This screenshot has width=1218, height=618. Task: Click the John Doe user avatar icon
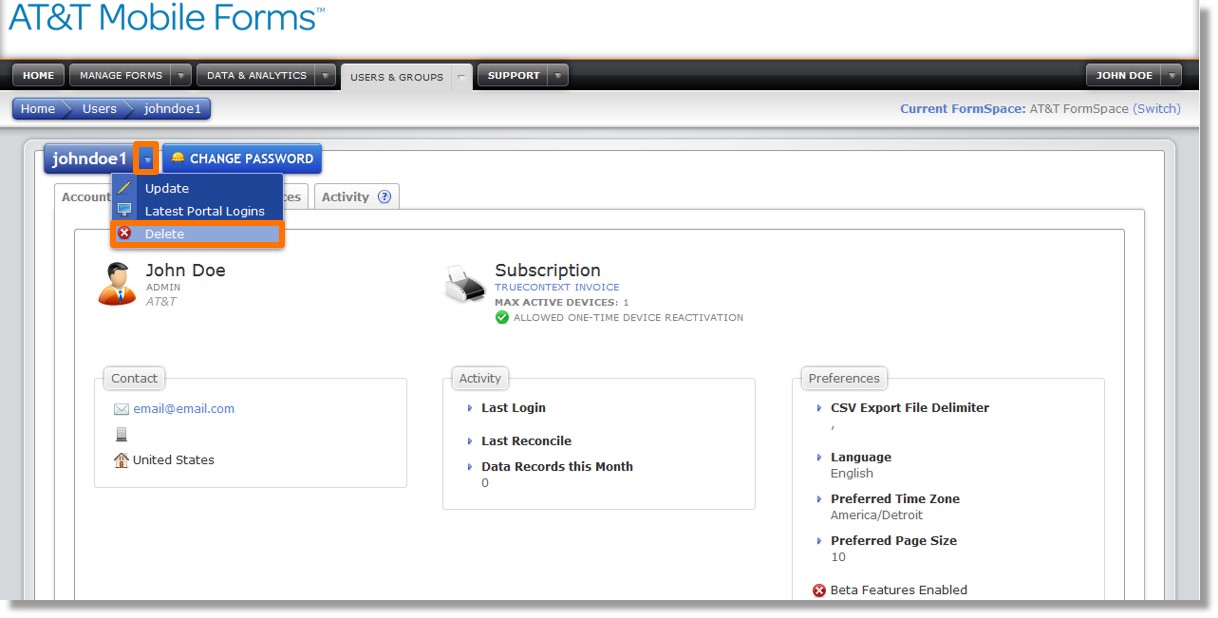(x=118, y=283)
